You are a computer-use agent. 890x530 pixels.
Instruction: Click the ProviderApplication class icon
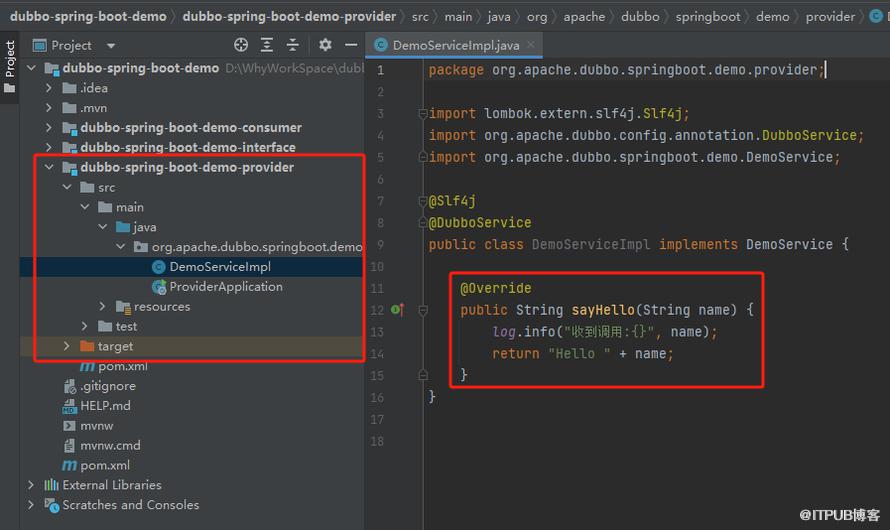click(x=159, y=287)
